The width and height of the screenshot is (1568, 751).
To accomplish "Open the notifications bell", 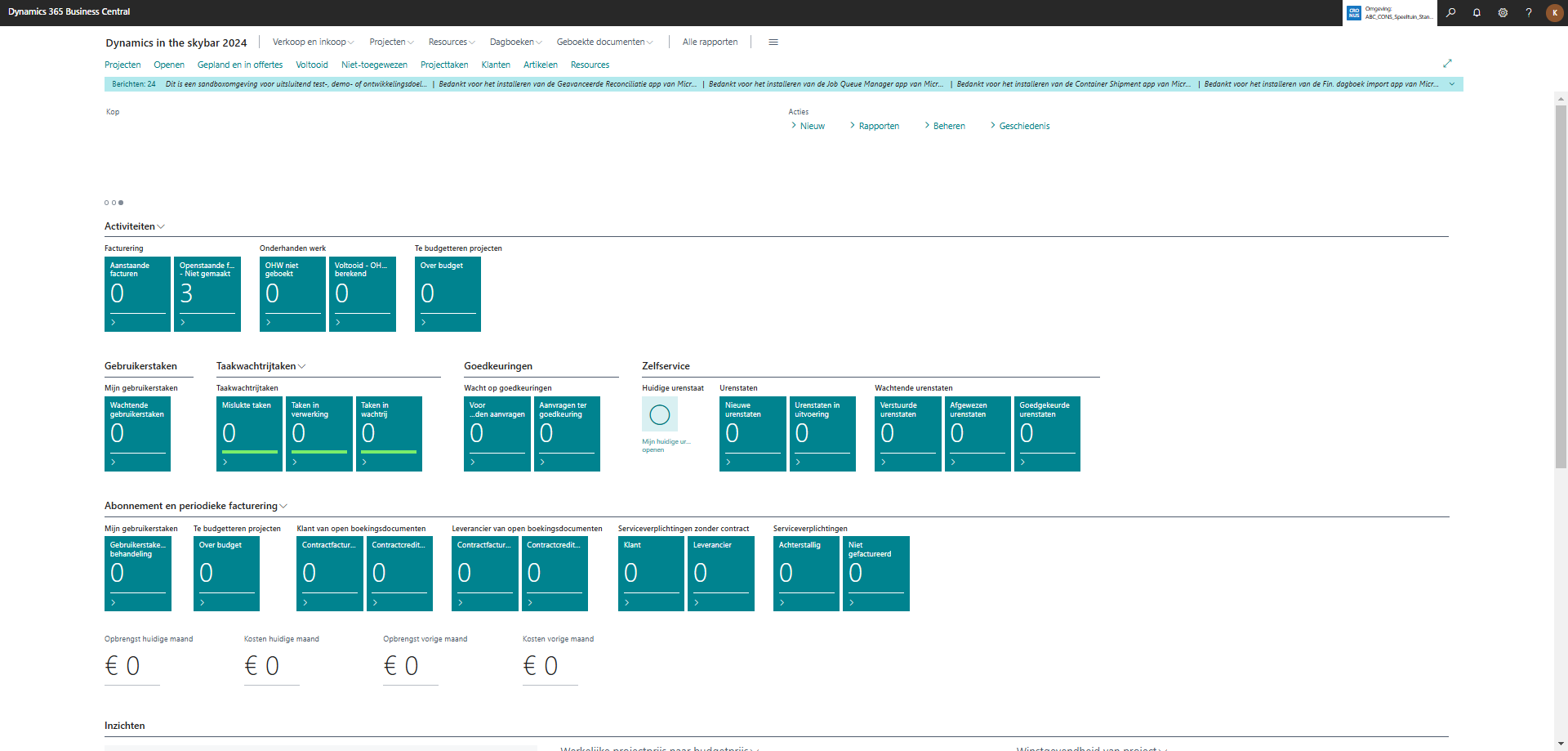I will click(1477, 12).
